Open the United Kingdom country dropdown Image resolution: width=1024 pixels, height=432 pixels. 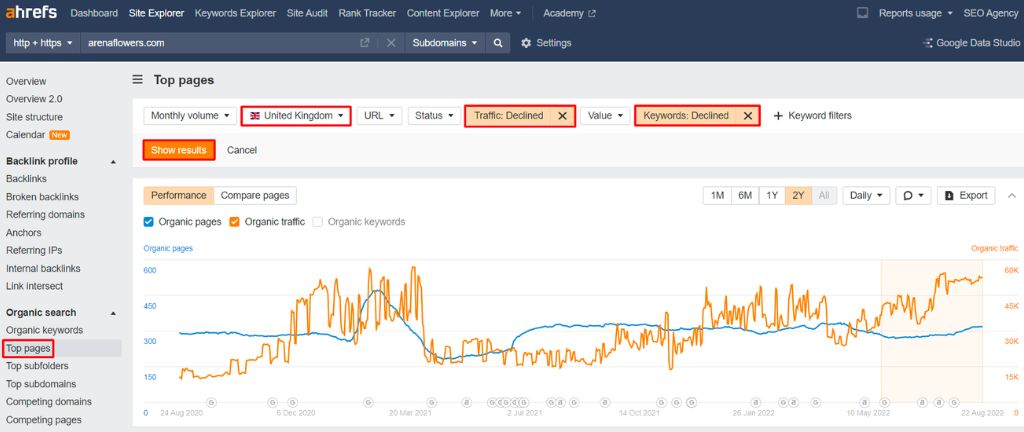(x=296, y=116)
